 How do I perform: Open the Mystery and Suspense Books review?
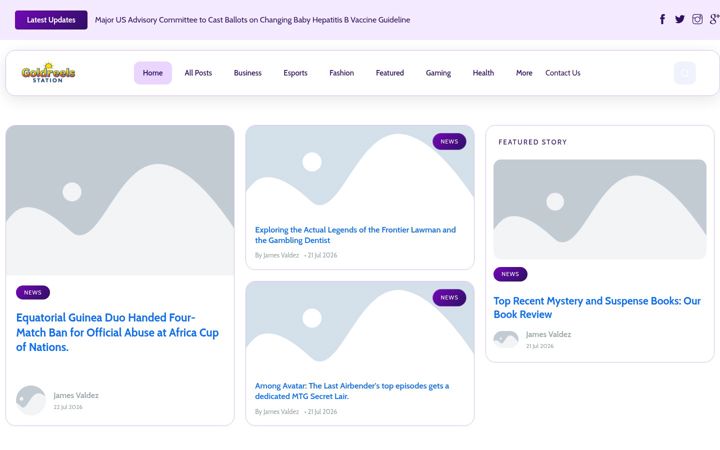pos(597,308)
